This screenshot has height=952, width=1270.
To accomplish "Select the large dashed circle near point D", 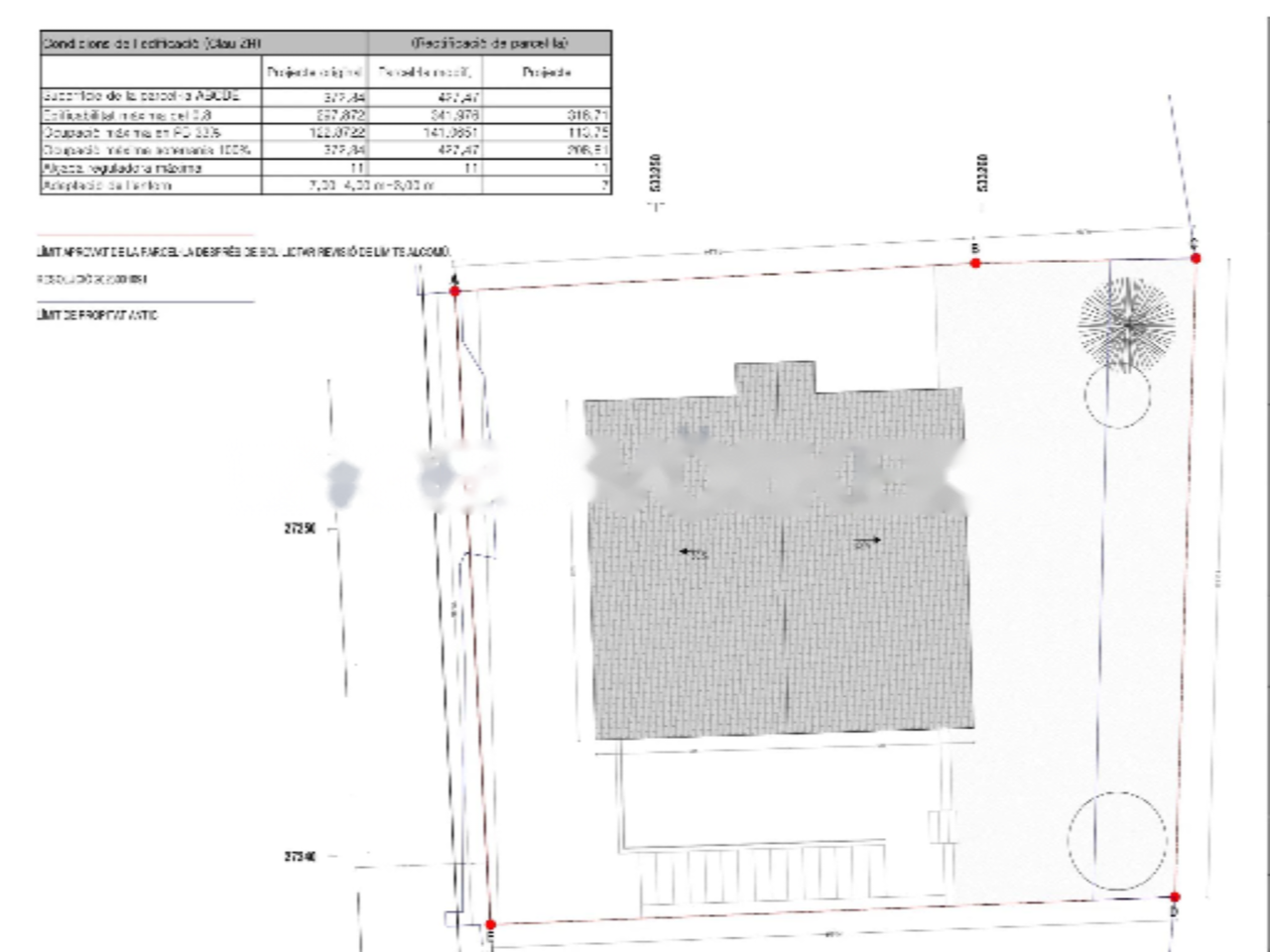I will pyautogui.click(x=1118, y=841).
